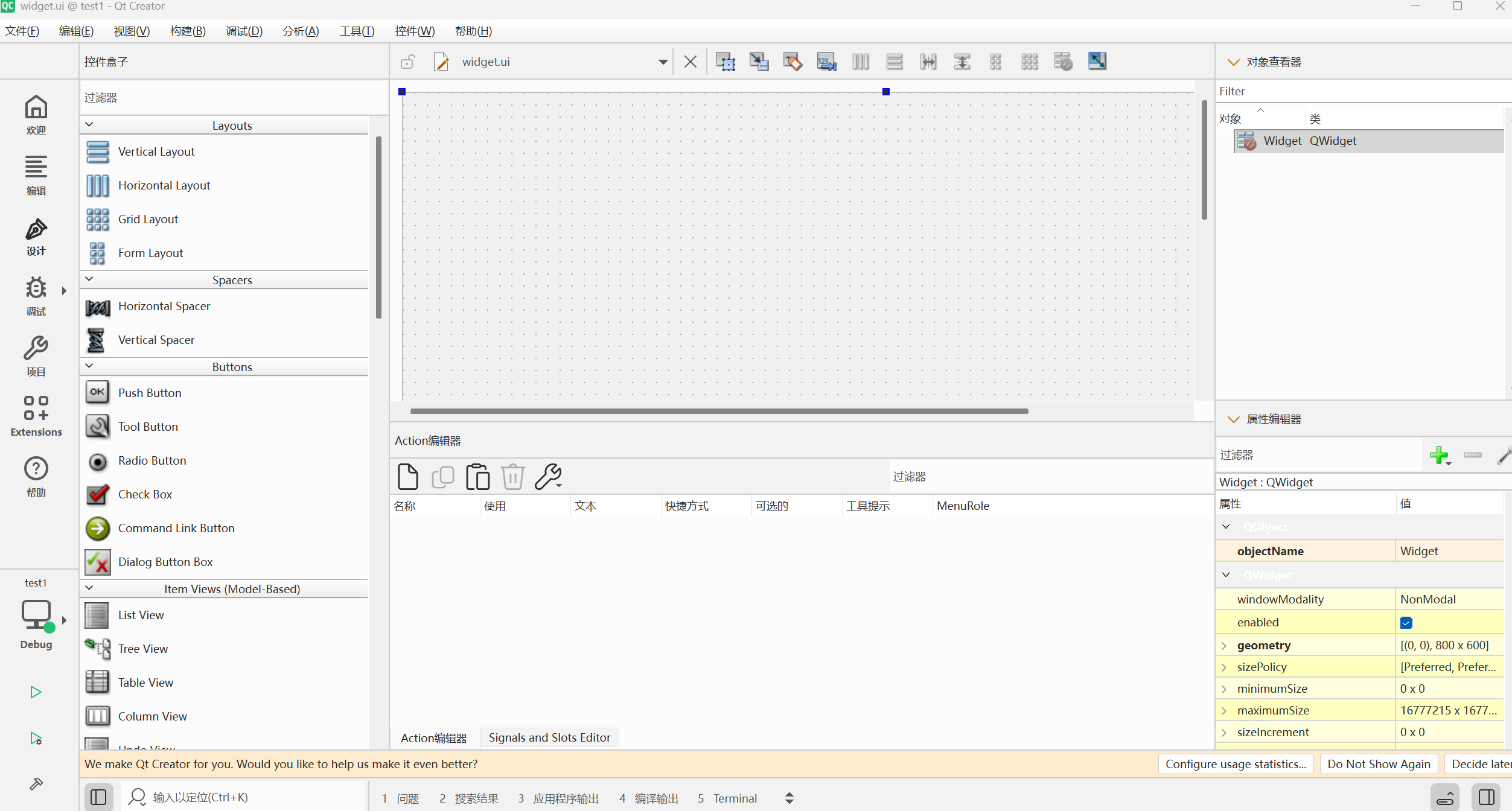Open the Design mode in sidebar
Image resolution: width=1512 pixels, height=811 pixels.
(x=36, y=237)
